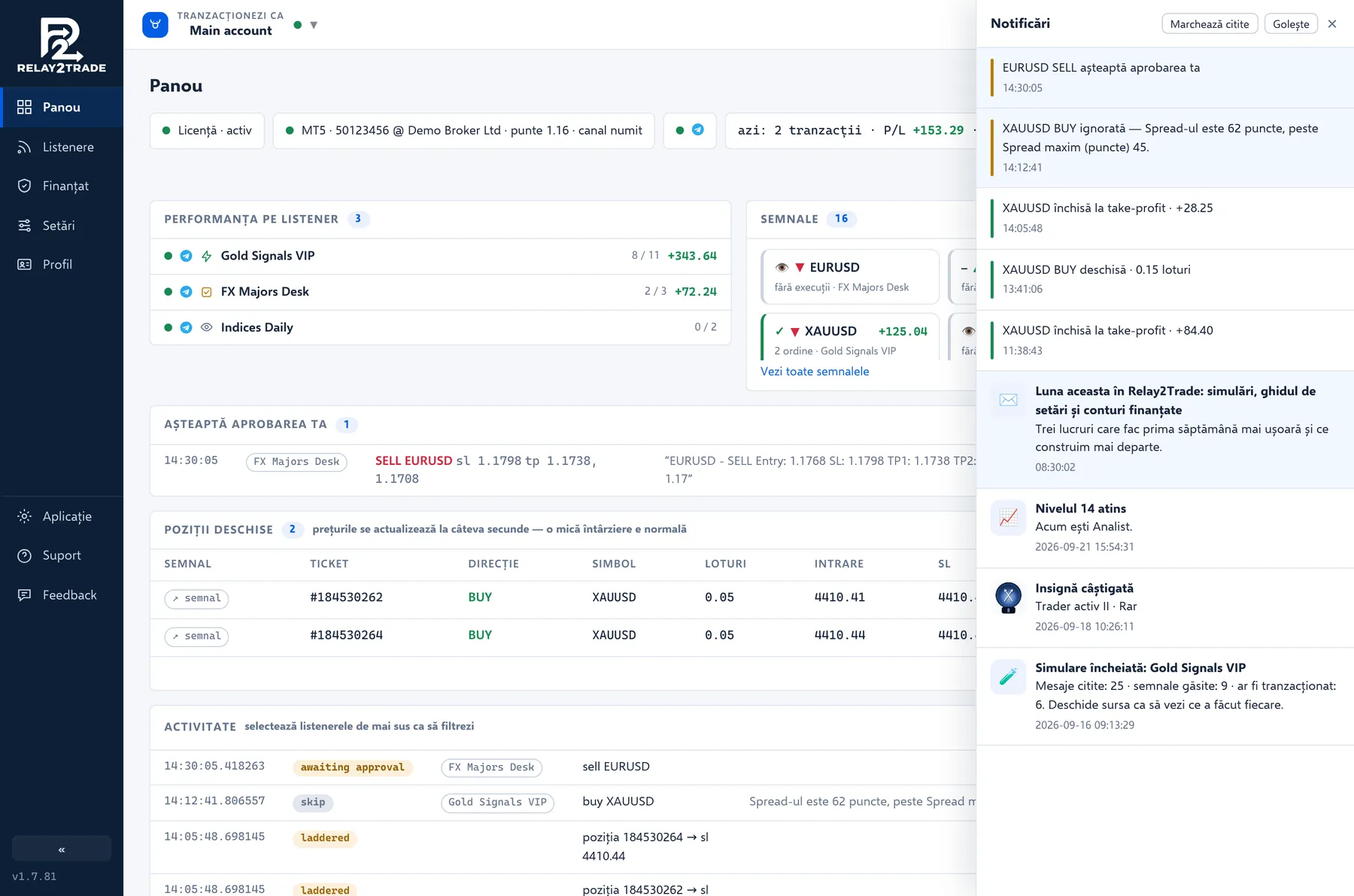Click the blue account avatar icon

pos(155,24)
